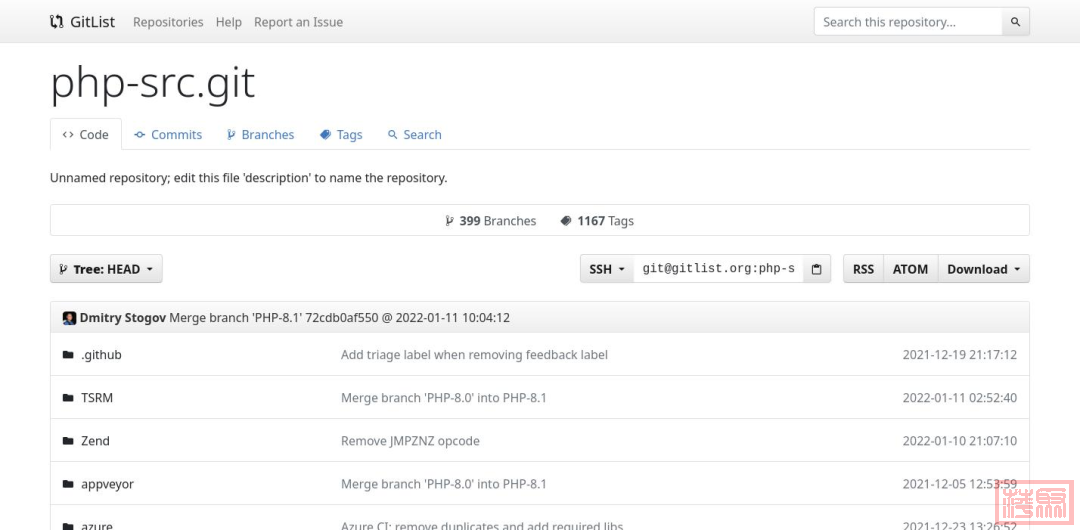This screenshot has height=530, width=1080.
Task: Click the ATOM feed button
Action: (x=910, y=269)
